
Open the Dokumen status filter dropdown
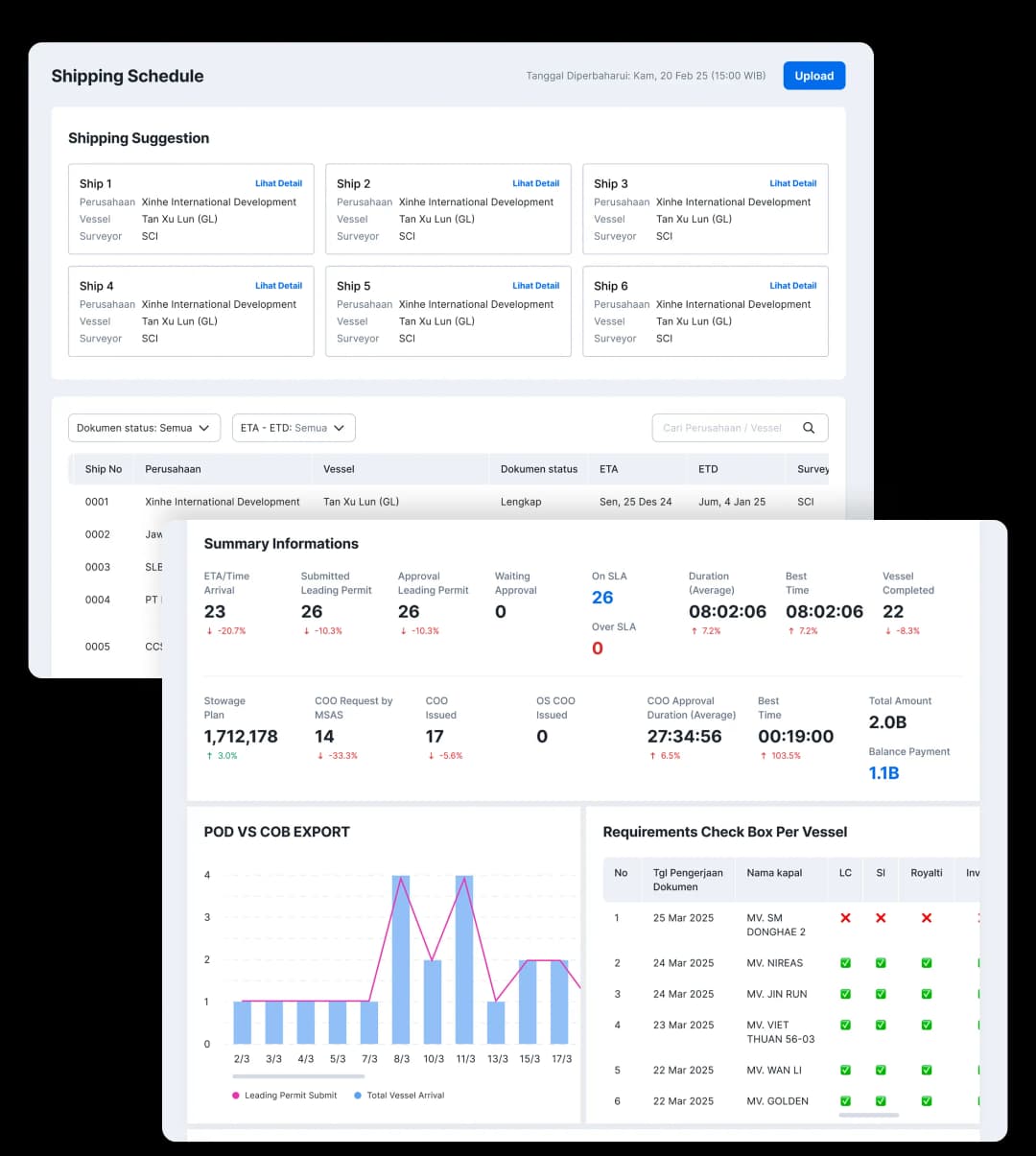pyautogui.click(x=144, y=428)
